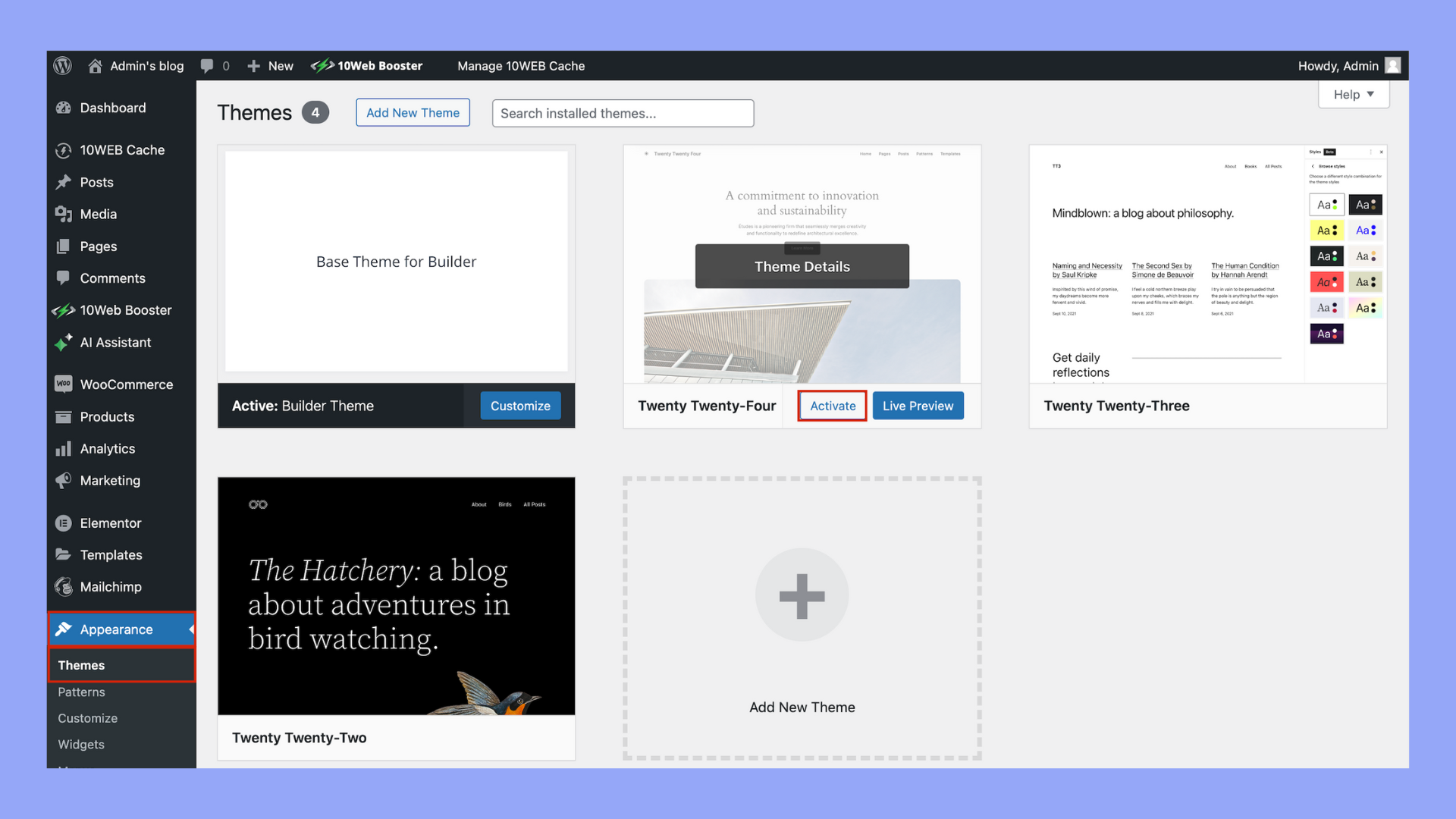This screenshot has width=1456, height=819.
Task: Click the Analytics bar chart icon
Action: pyautogui.click(x=64, y=449)
